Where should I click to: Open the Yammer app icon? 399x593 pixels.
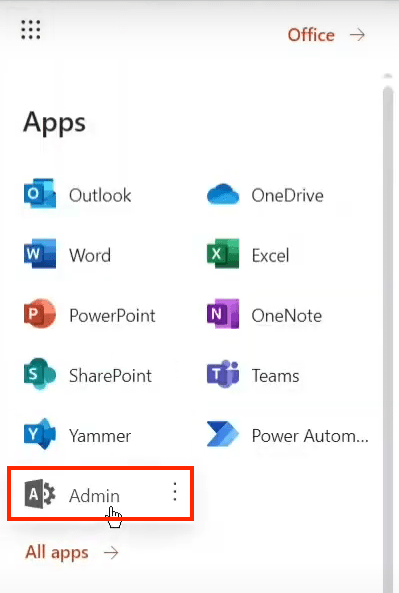point(40,434)
